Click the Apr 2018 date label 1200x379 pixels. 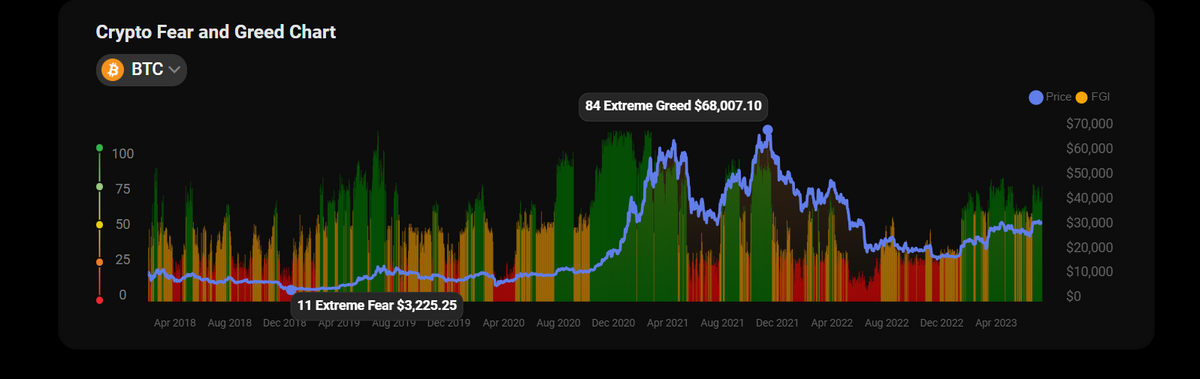[175, 323]
